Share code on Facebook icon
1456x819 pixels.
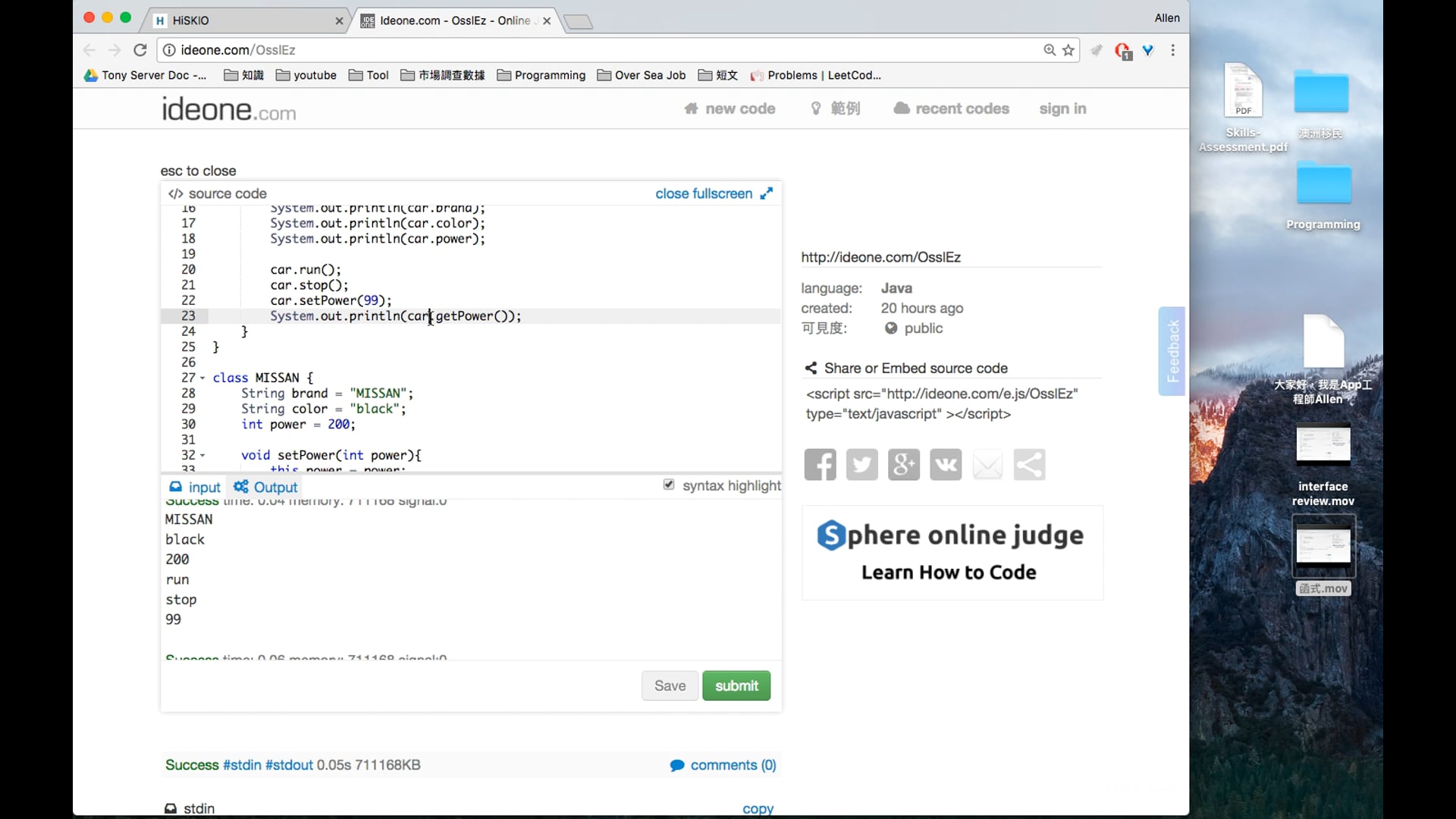pyautogui.click(x=820, y=465)
